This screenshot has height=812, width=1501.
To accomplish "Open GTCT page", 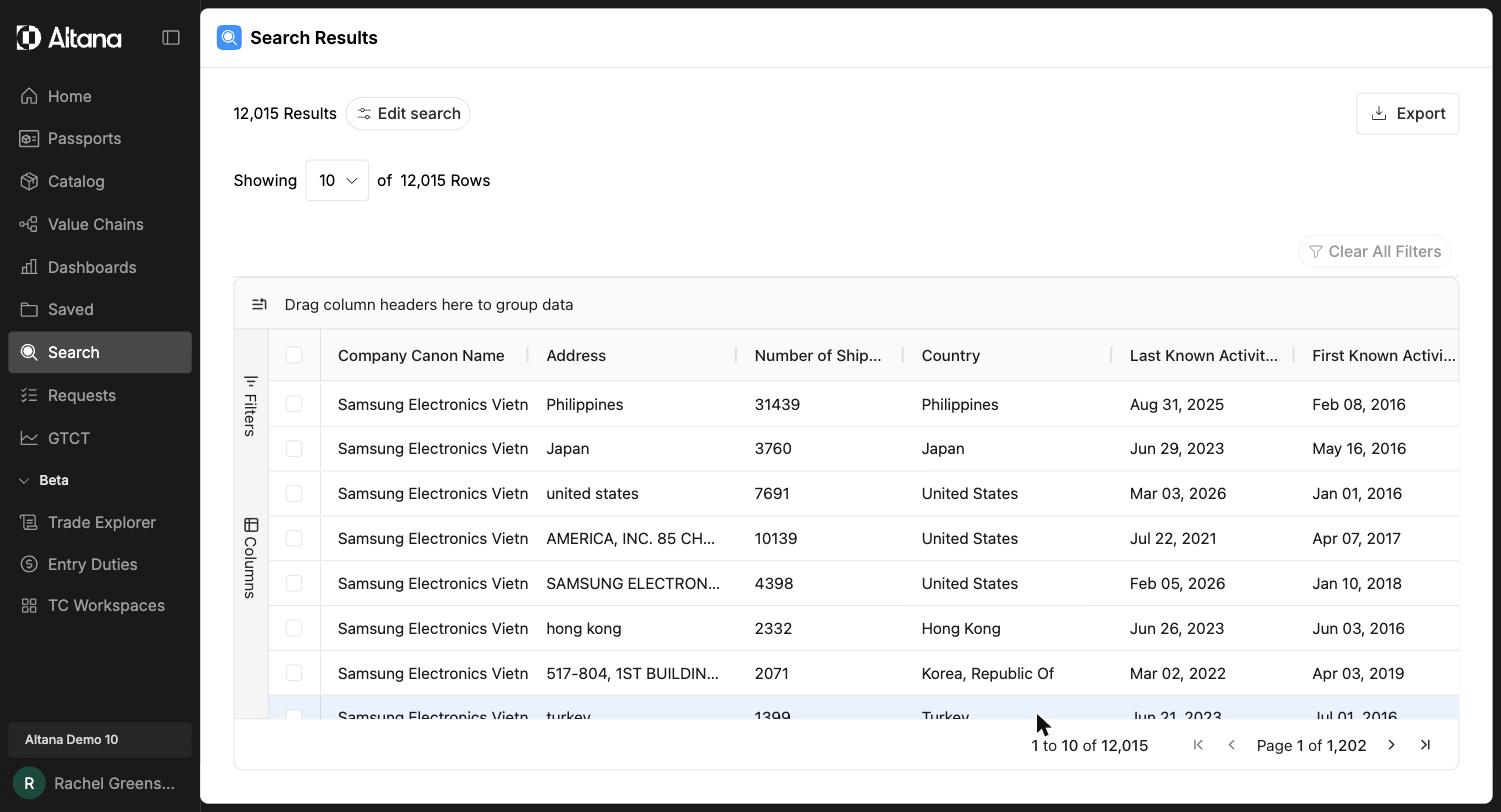I will point(100,438).
